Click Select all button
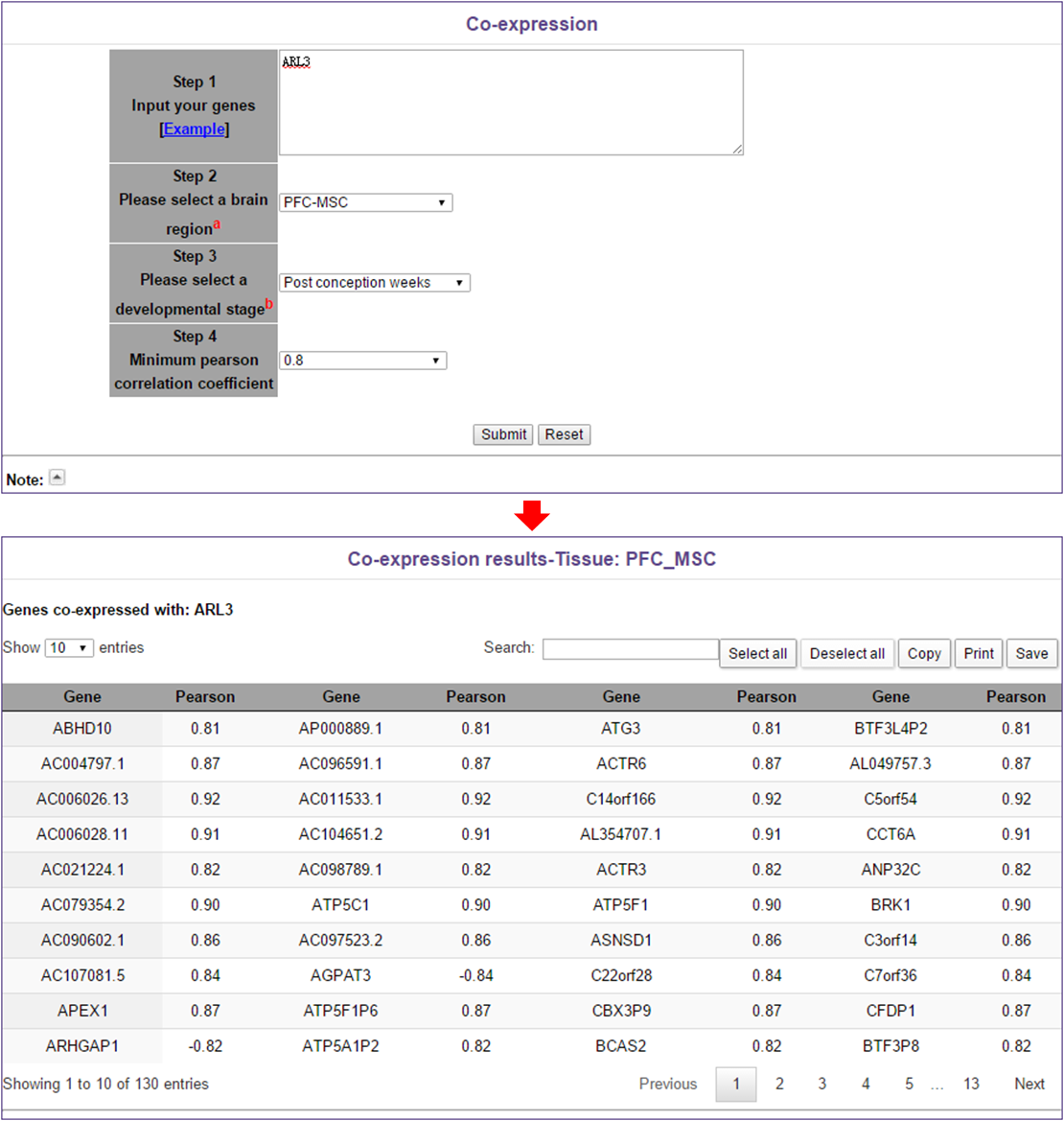The height and width of the screenshot is (1121, 1064). pyautogui.click(x=757, y=653)
